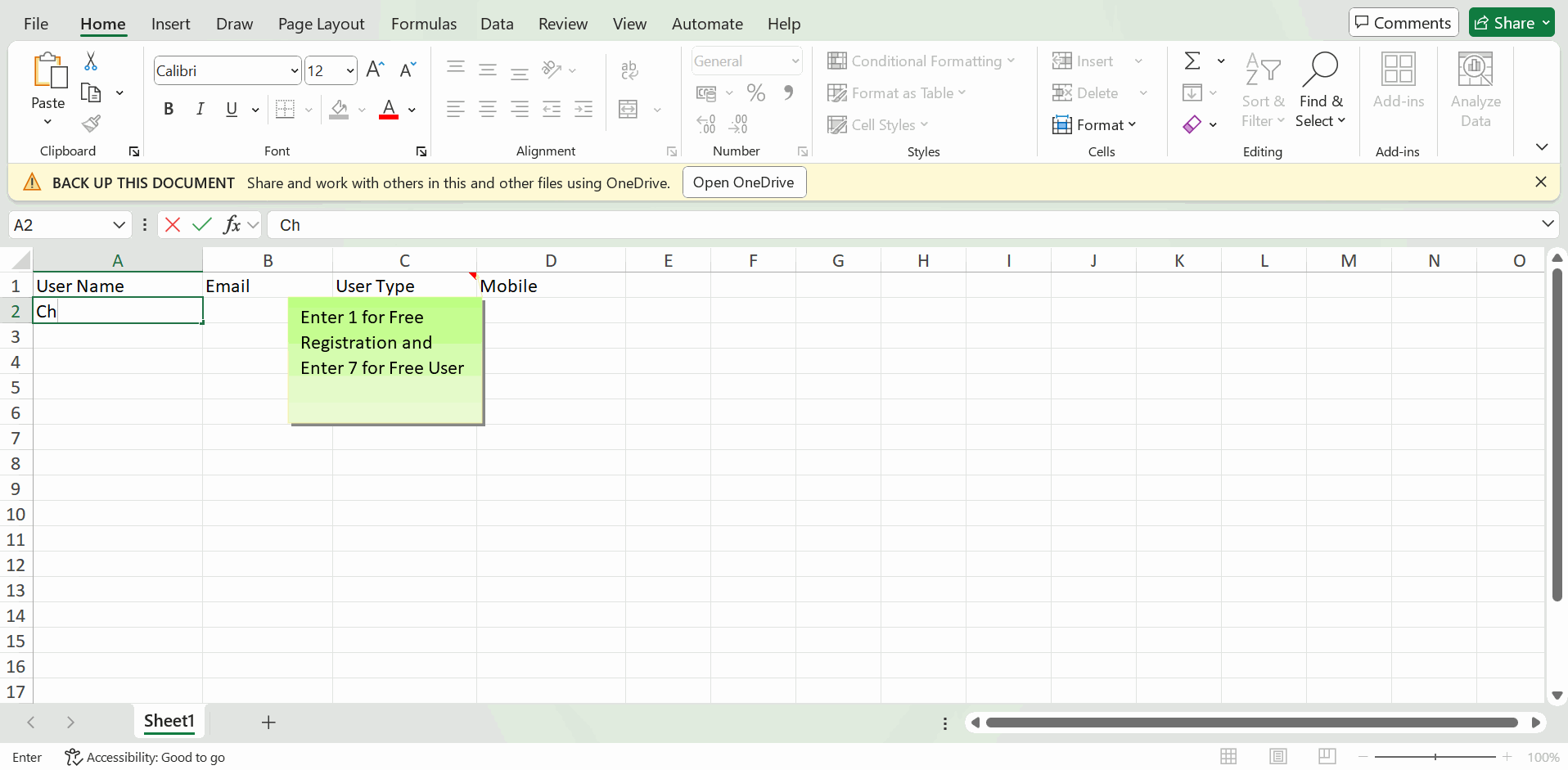Confirm entry with the green checkmark icon
The height and width of the screenshot is (770, 1568).
(202, 225)
